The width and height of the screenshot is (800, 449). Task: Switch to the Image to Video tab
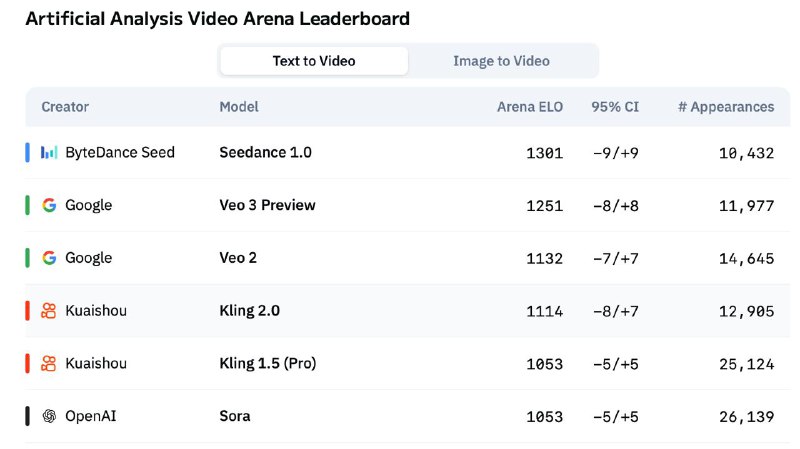(x=501, y=61)
